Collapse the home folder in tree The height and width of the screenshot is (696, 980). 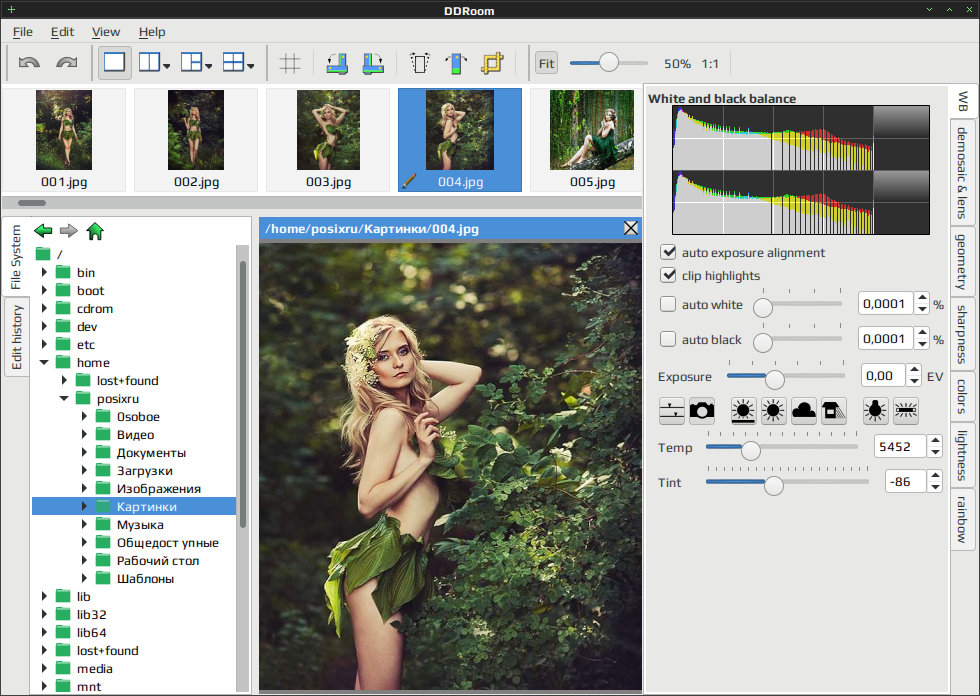click(44, 362)
